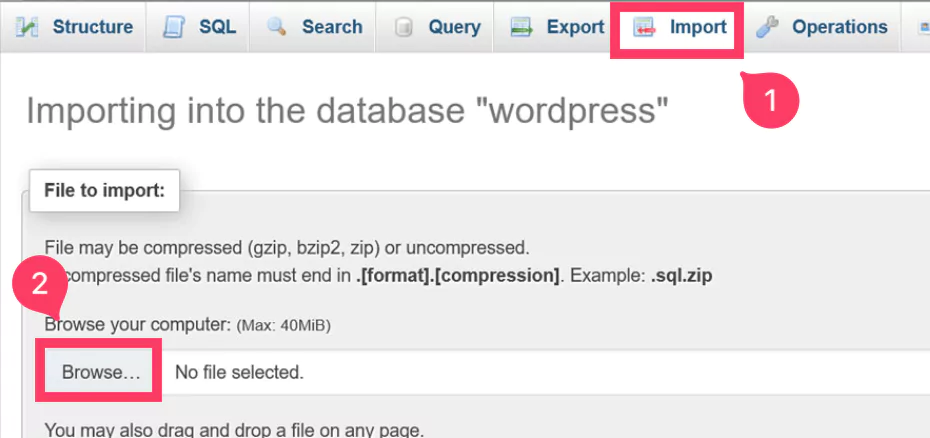Click the 'File to import:' legend
Screen dimensions: 930x438
(x=104, y=192)
